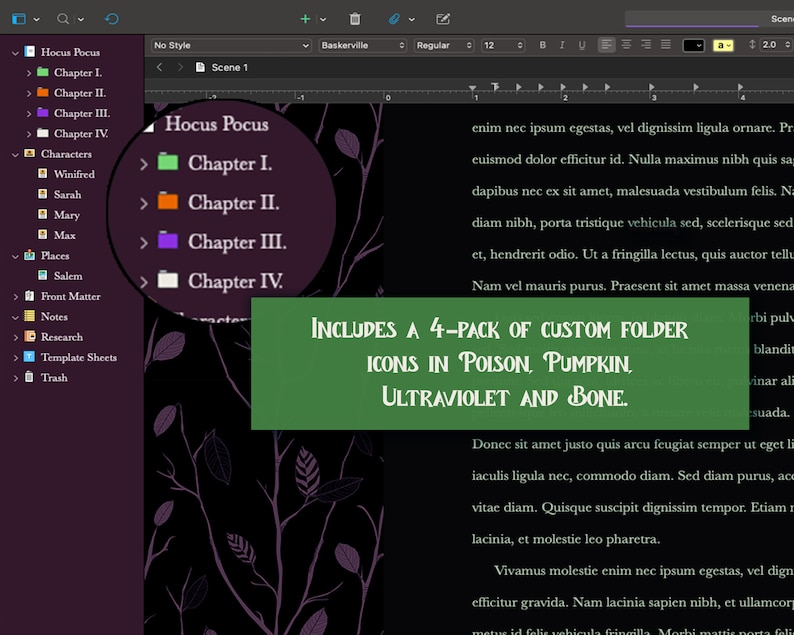Click the tab stop marker near ruler mark 3
Screen dimensions: 794x635
pos(652,87)
